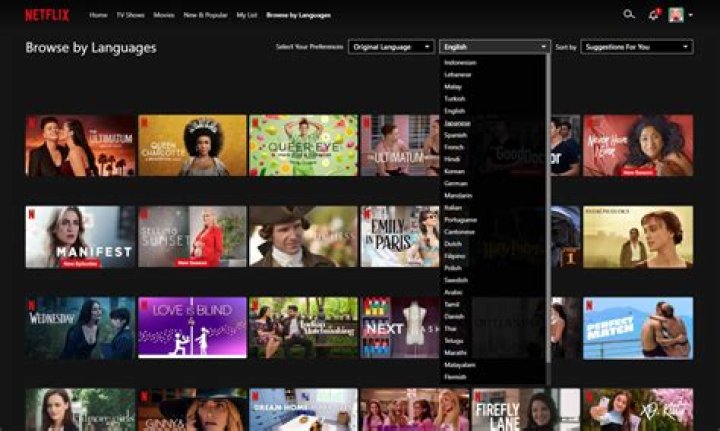Select Japanese from the language list
This screenshot has width=720, height=431.
456,123
